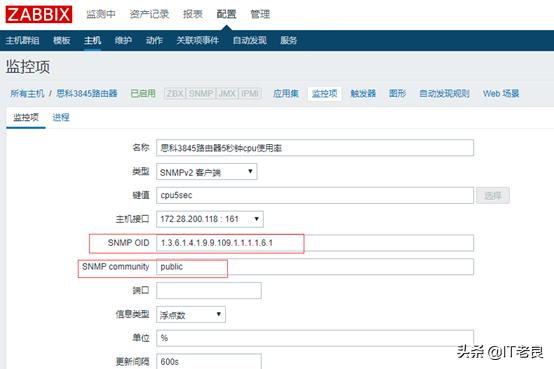
Task: Select the 配置 top menu
Action: [x=226, y=14]
